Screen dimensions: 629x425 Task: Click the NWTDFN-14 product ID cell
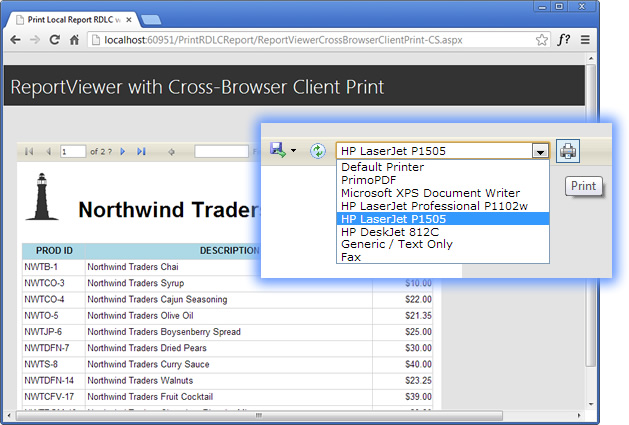point(54,380)
